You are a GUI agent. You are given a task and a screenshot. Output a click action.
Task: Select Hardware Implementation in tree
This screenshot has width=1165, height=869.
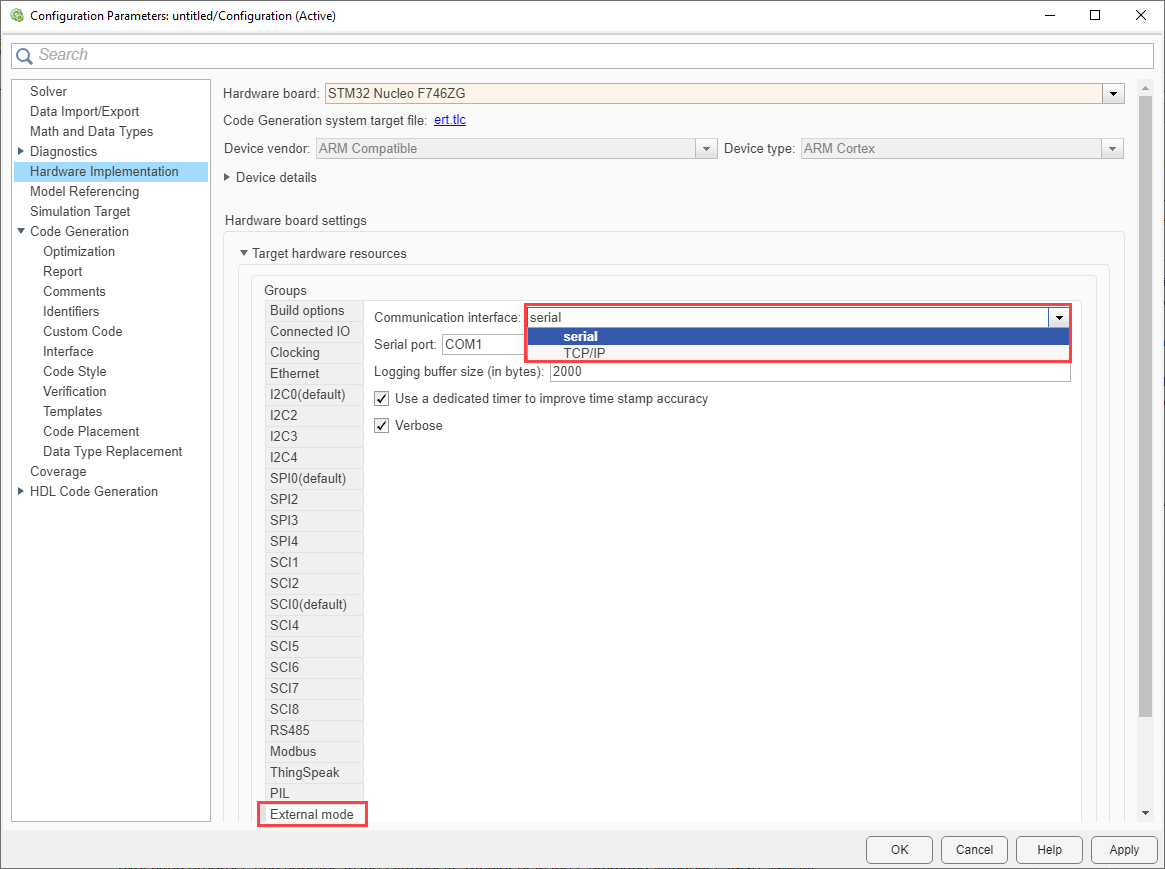[111, 172]
